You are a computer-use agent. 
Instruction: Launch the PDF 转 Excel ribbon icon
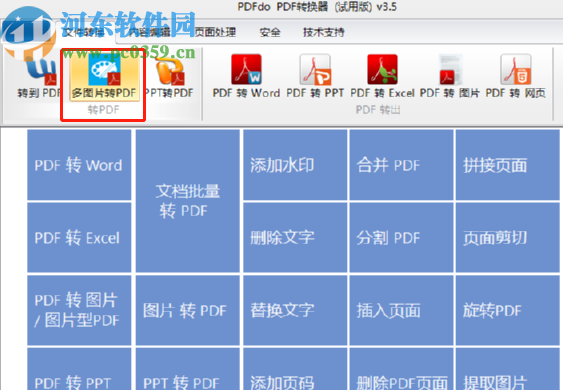382,76
